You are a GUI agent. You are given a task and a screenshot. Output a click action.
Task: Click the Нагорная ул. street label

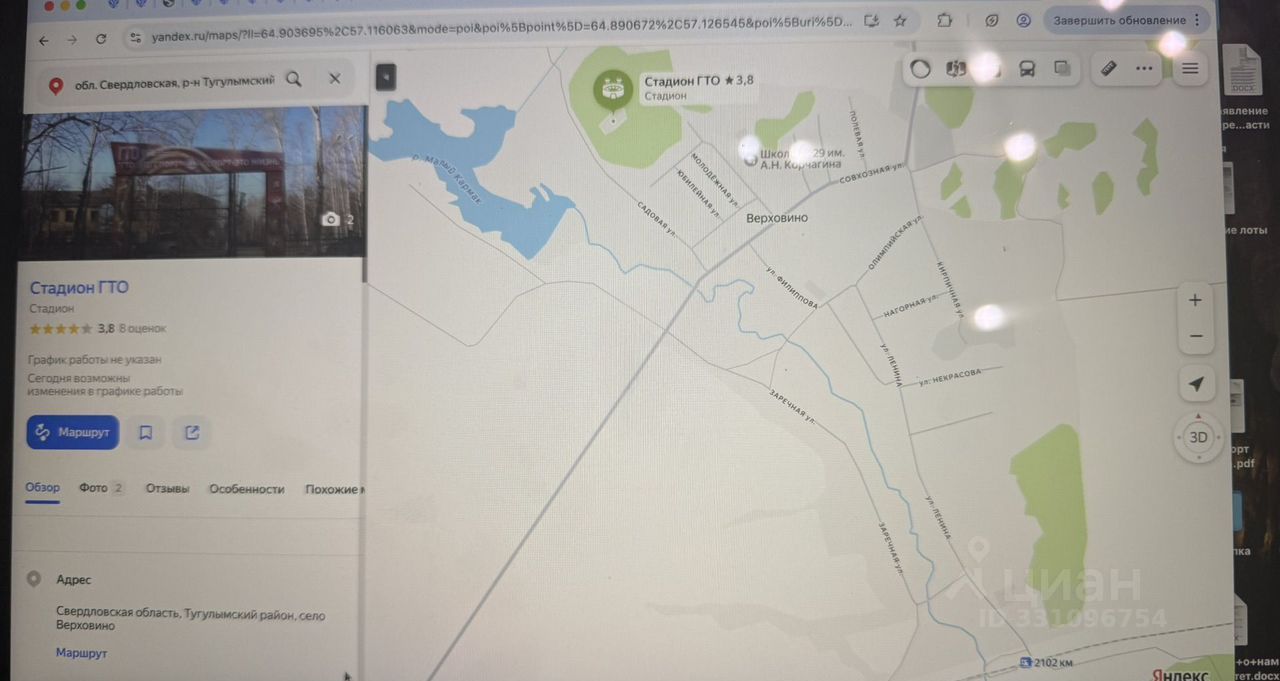[910, 306]
